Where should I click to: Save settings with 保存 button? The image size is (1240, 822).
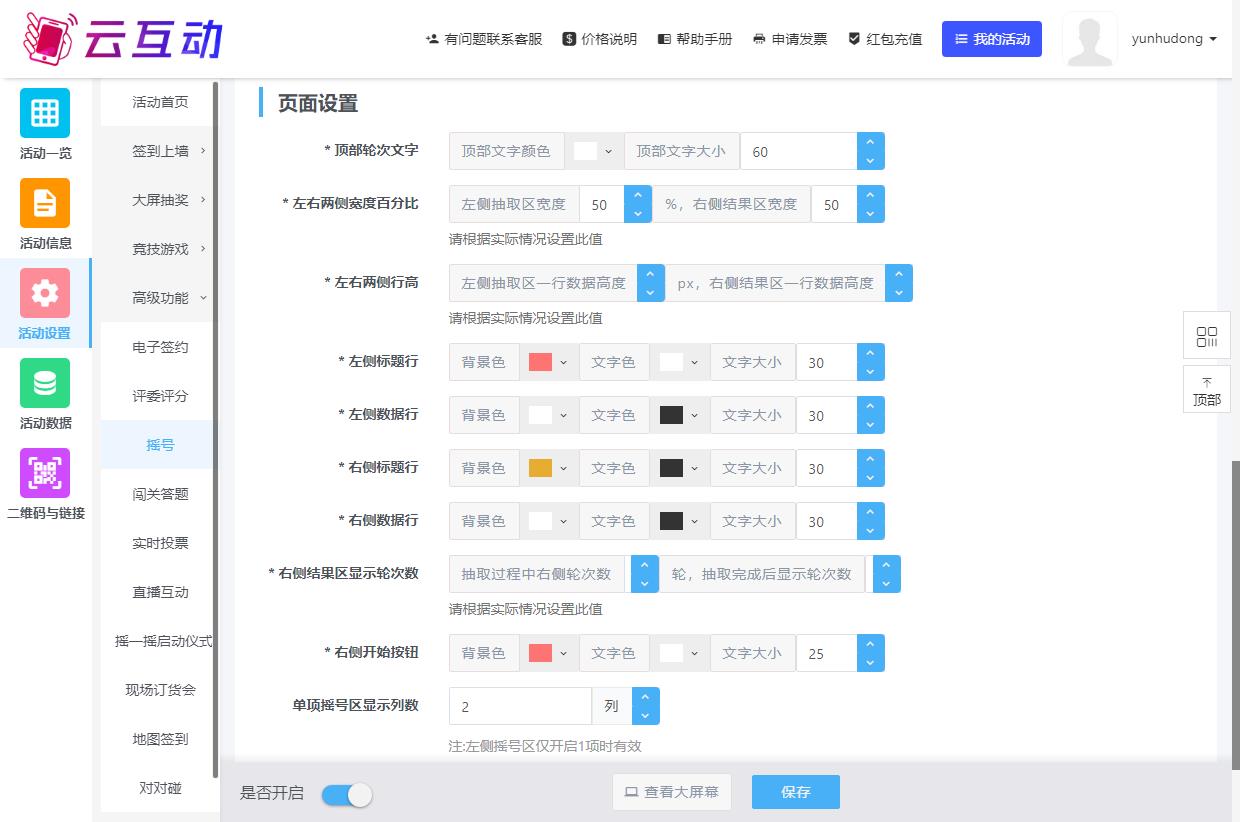coord(796,792)
